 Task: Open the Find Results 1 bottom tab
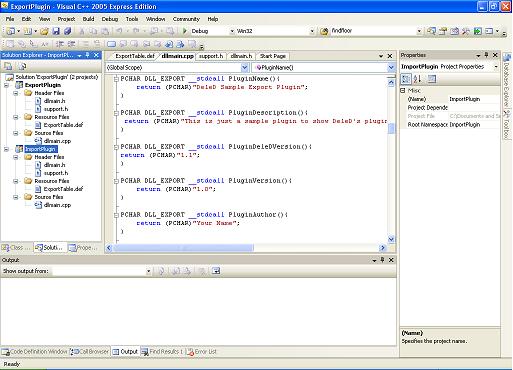coord(162,351)
